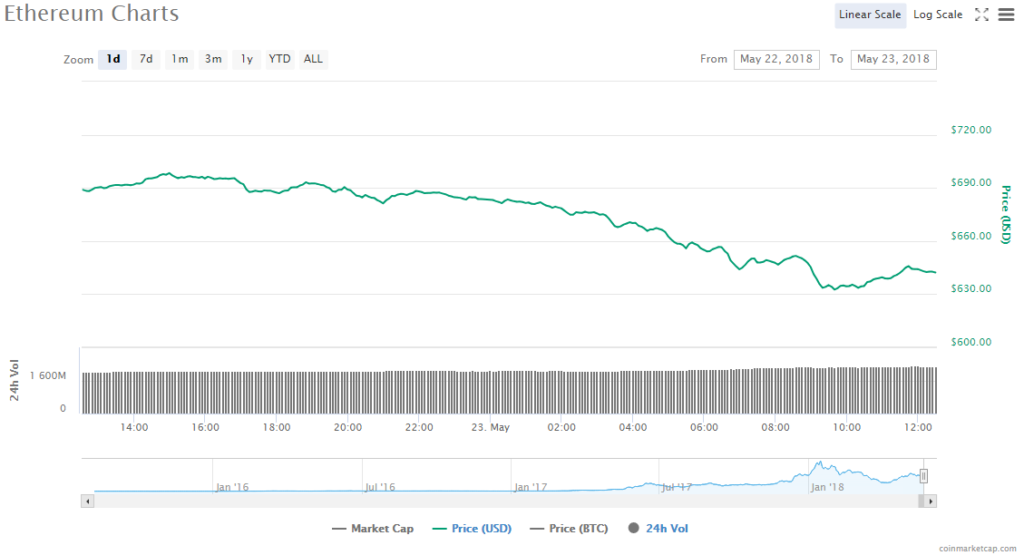Set zoom range to 1m
The image size is (1024, 555).
(x=179, y=59)
